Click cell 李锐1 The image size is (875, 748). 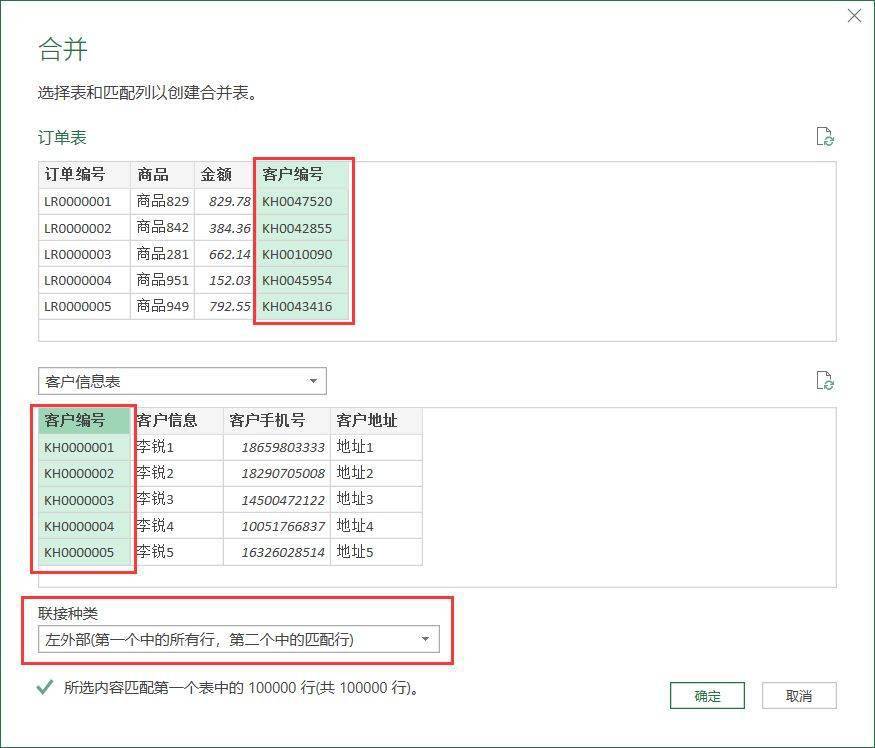pos(177,448)
